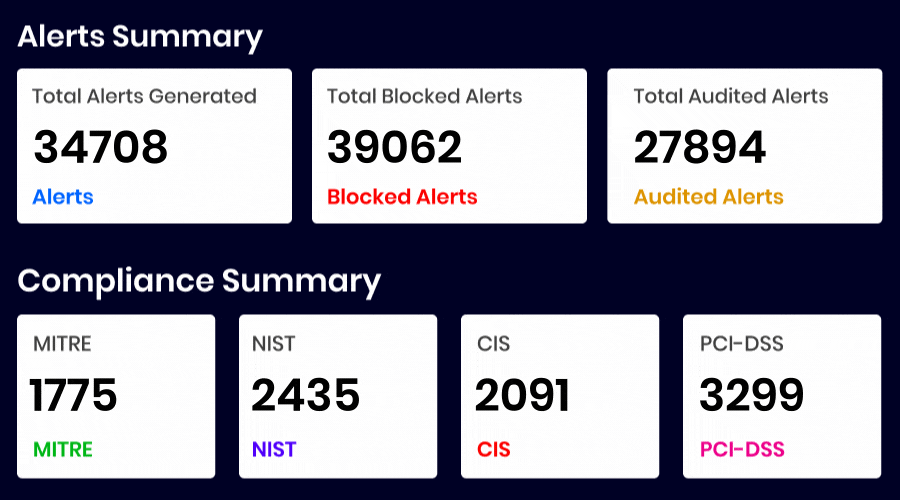Open the Total Blocked Alerts card
Image resolution: width=900 pixels, height=500 pixels.
449,146
